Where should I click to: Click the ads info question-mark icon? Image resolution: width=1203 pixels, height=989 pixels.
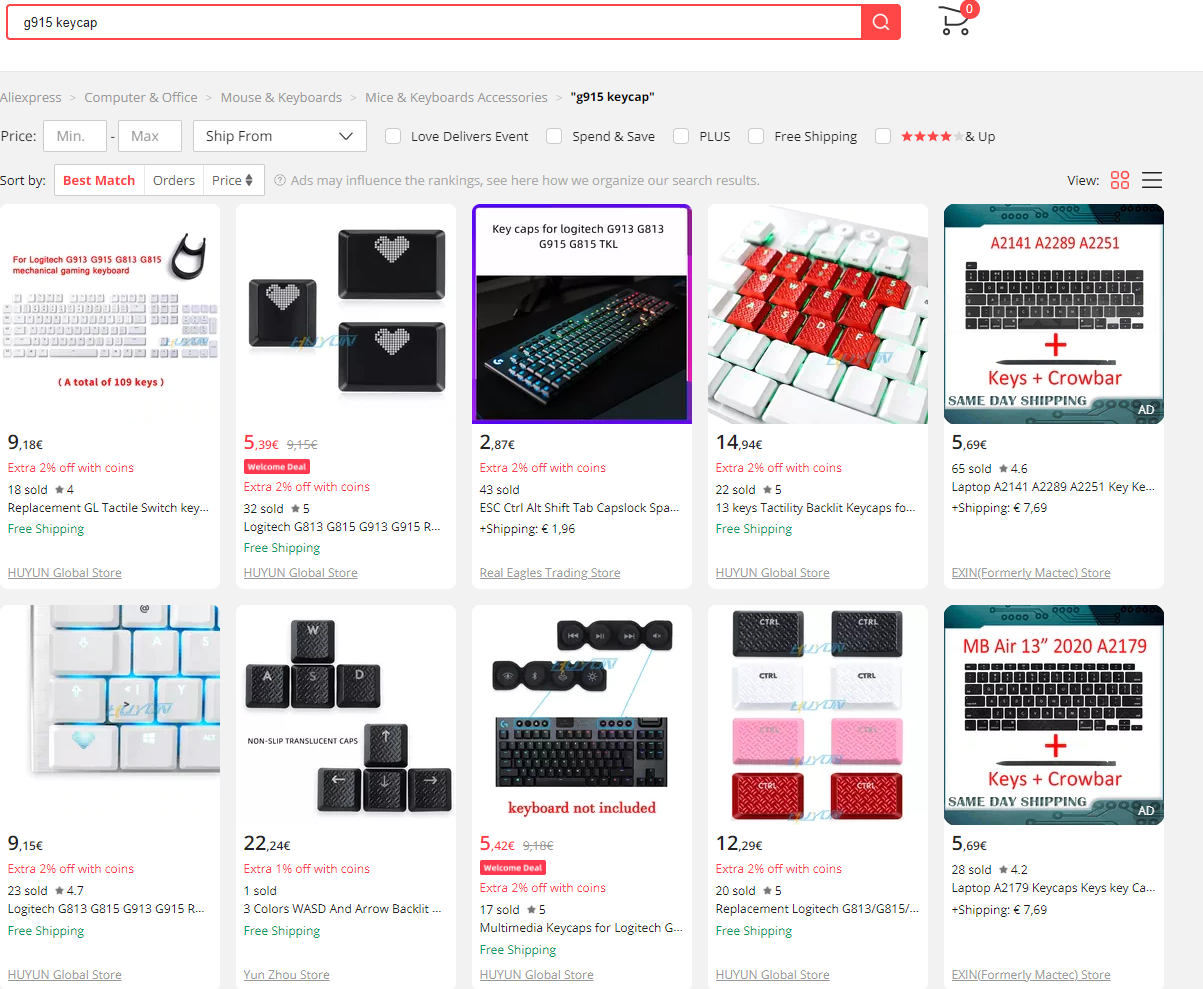coord(280,181)
